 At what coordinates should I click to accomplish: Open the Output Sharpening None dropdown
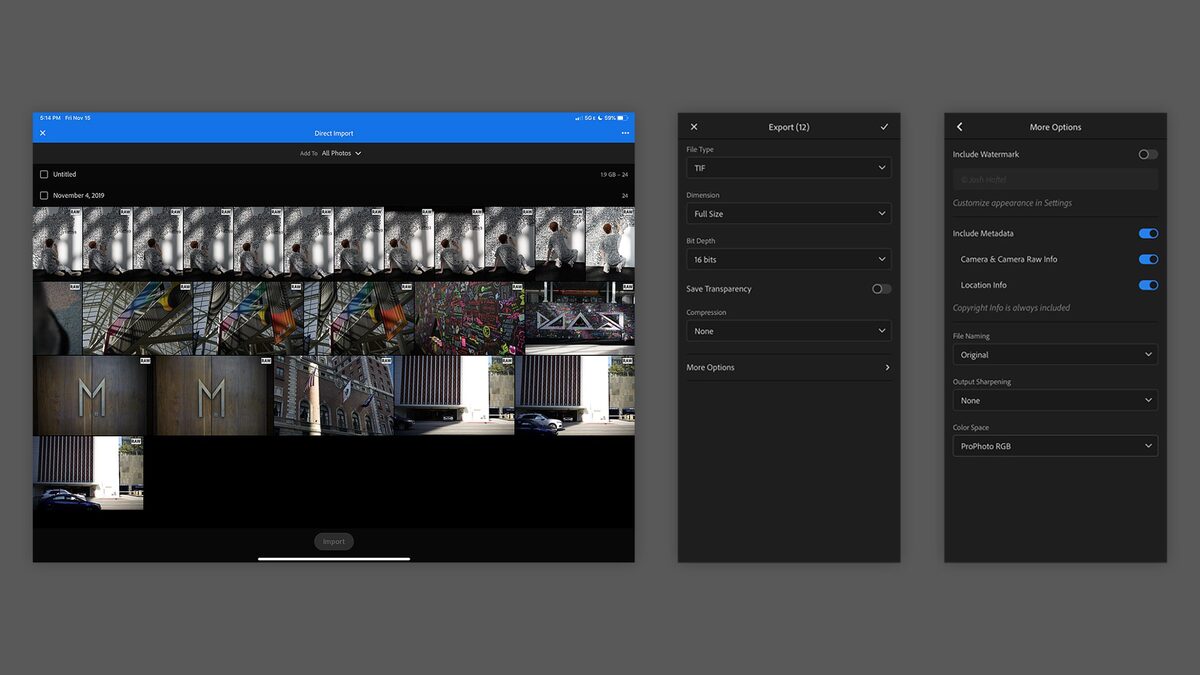[1055, 400]
